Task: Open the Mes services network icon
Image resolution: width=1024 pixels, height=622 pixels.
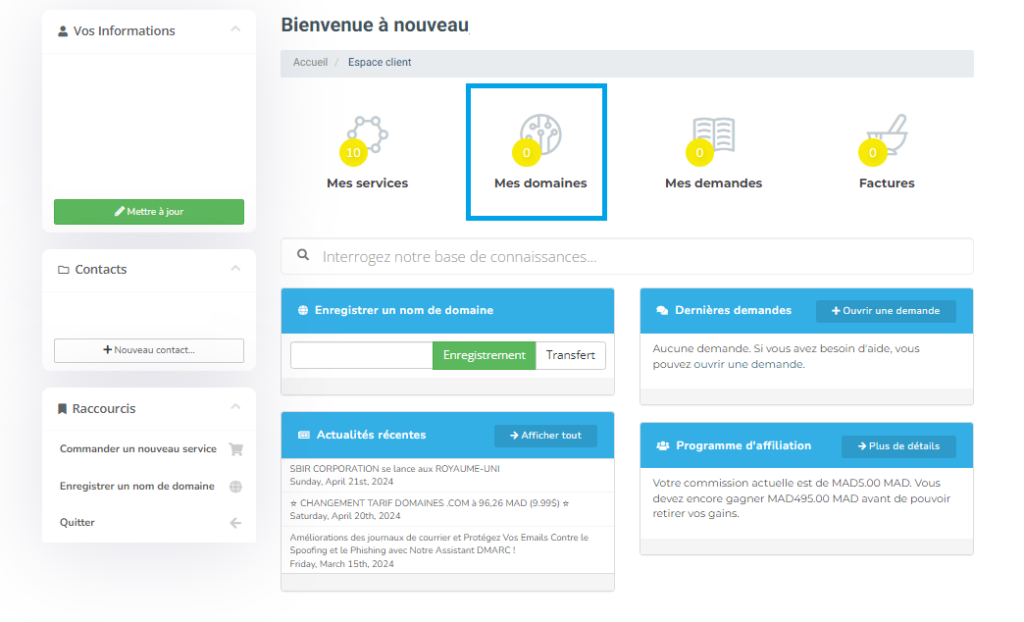Action: pyautogui.click(x=367, y=135)
